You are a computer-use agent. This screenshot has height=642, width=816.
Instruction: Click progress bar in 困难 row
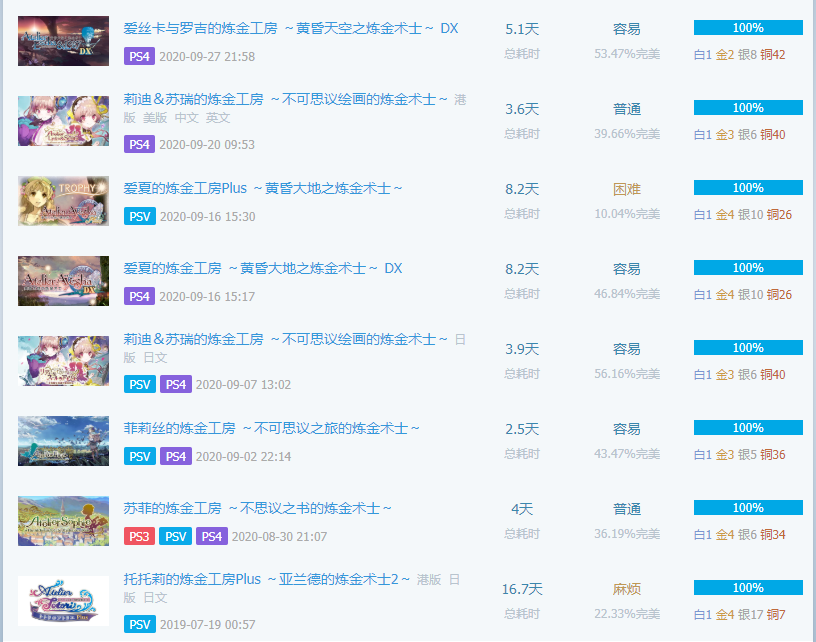pyautogui.click(x=748, y=188)
